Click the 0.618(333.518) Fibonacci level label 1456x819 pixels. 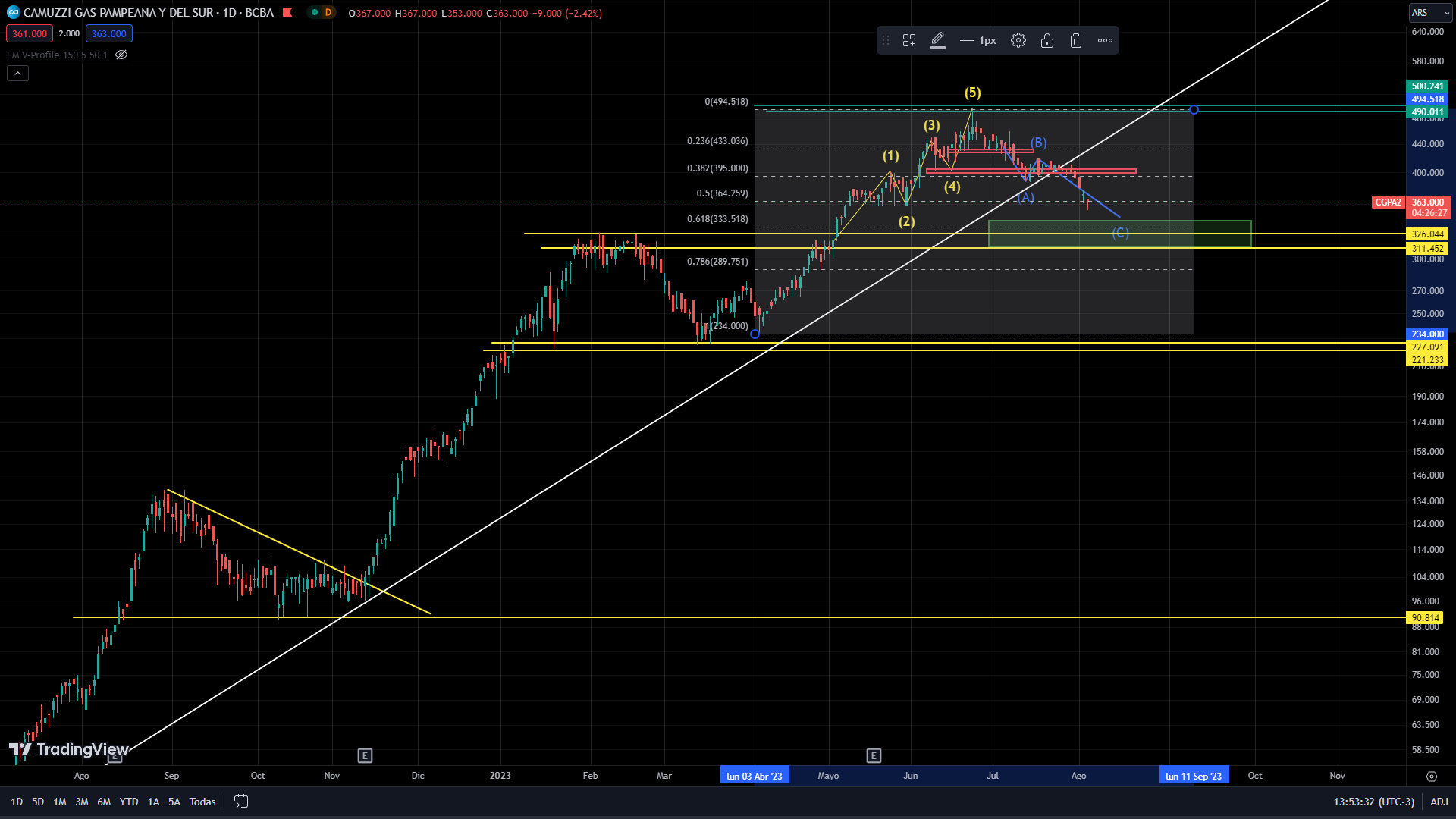coord(717,219)
